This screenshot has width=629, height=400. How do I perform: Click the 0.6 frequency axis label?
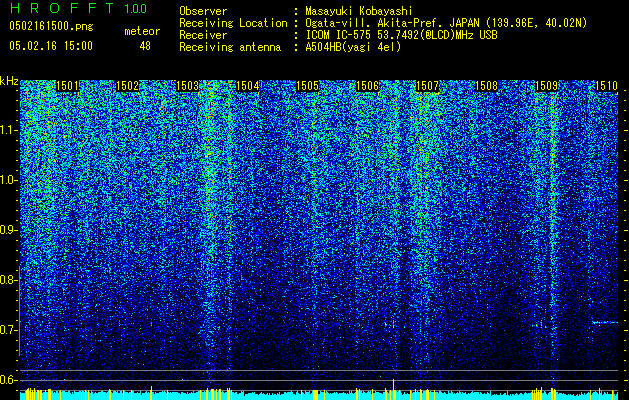(x=8, y=380)
